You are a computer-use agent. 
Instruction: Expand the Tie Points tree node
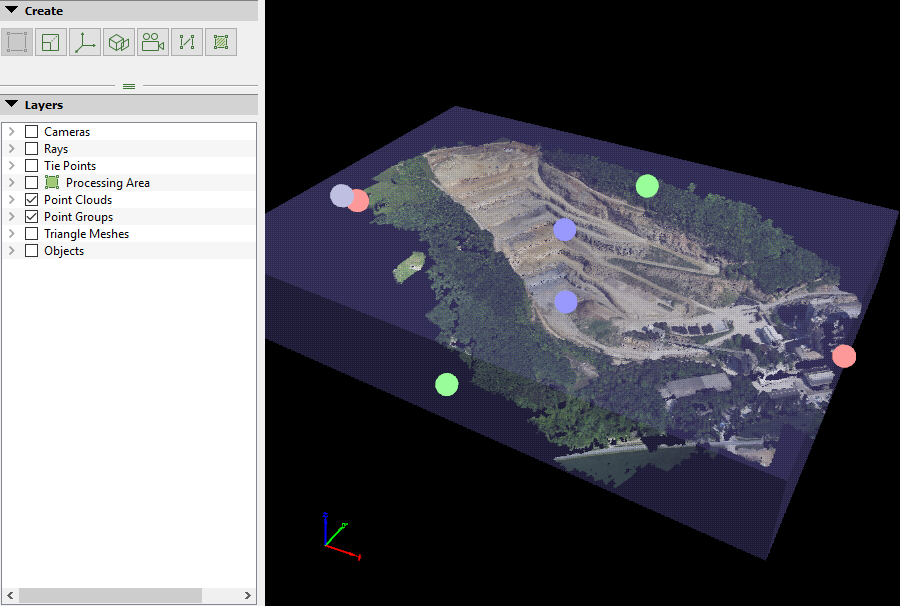(12, 166)
